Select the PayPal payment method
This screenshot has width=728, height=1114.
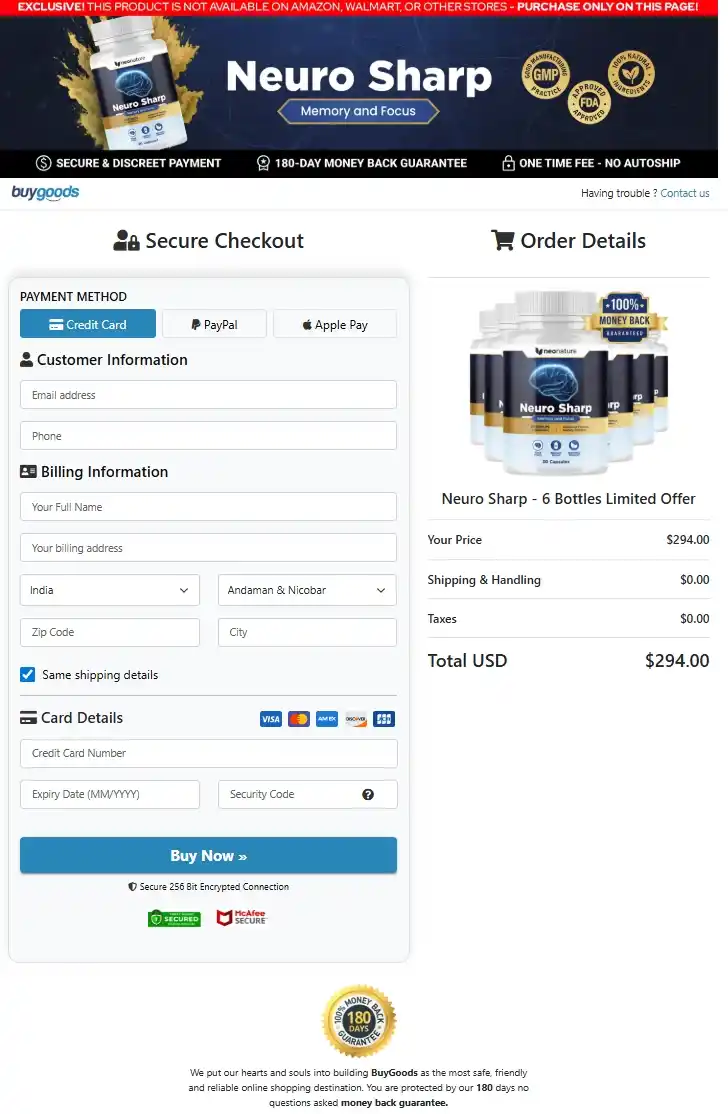click(x=214, y=323)
